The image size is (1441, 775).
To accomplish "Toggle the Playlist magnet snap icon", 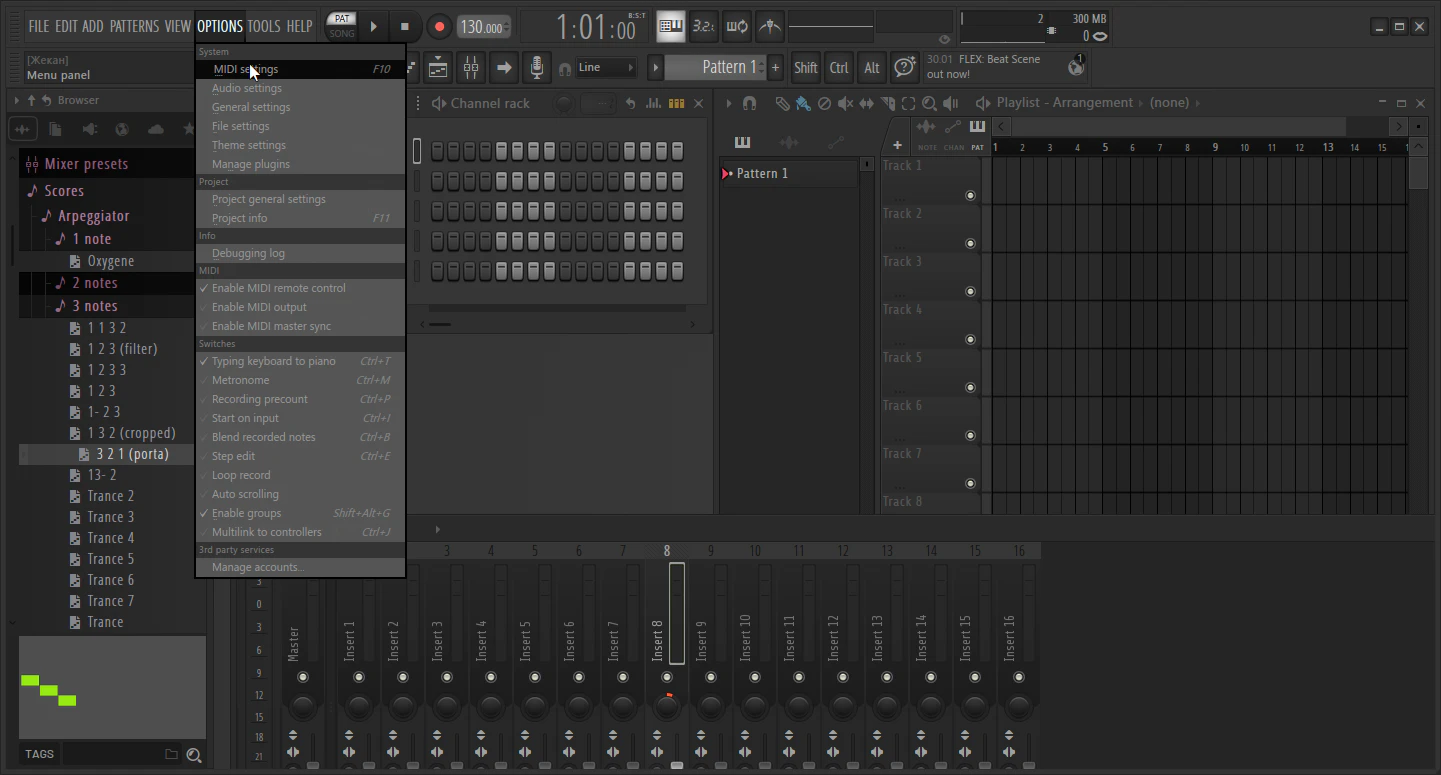I will [750, 103].
